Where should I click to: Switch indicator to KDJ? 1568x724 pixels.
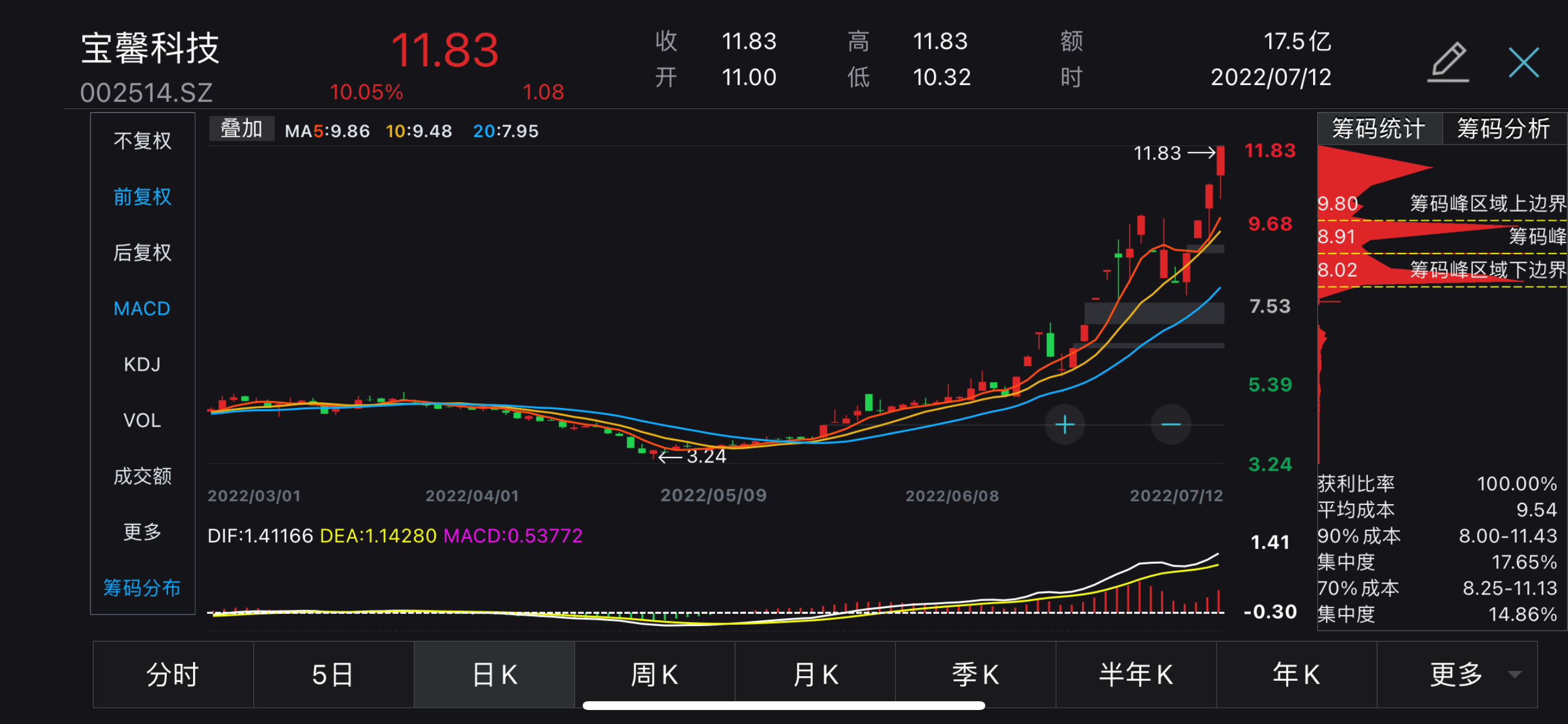point(142,364)
